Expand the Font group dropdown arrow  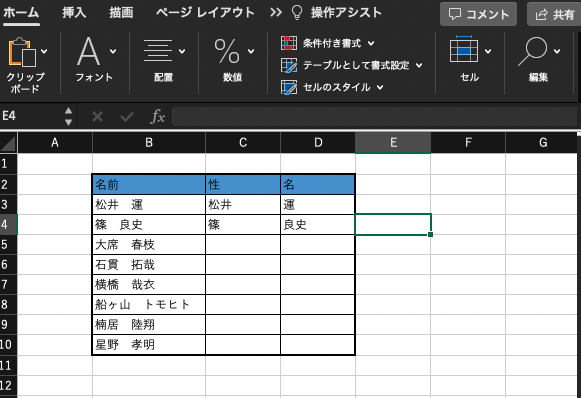pos(113,51)
